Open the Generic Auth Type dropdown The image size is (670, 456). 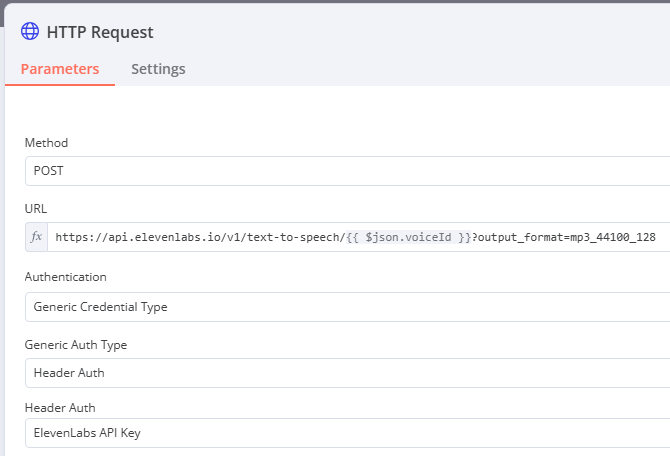[x=347, y=373]
